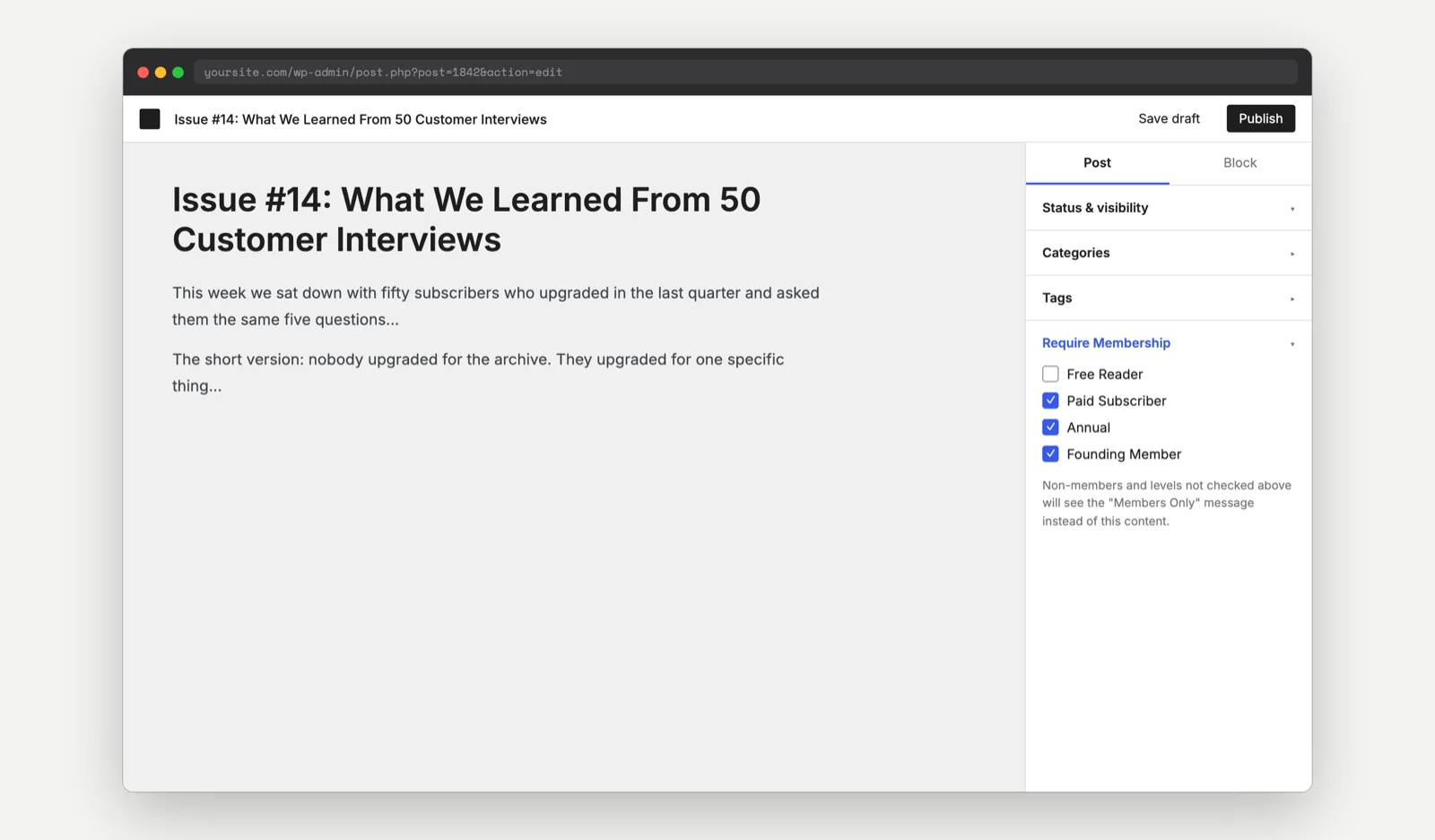Uncheck the Paid Subscriber checkbox
Image resolution: width=1435 pixels, height=840 pixels.
click(1050, 401)
